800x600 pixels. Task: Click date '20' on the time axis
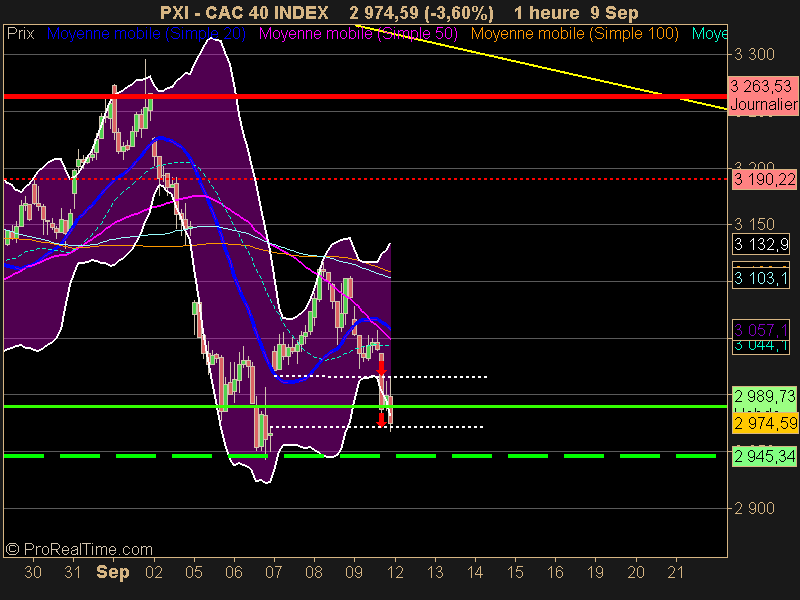pos(636,572)
